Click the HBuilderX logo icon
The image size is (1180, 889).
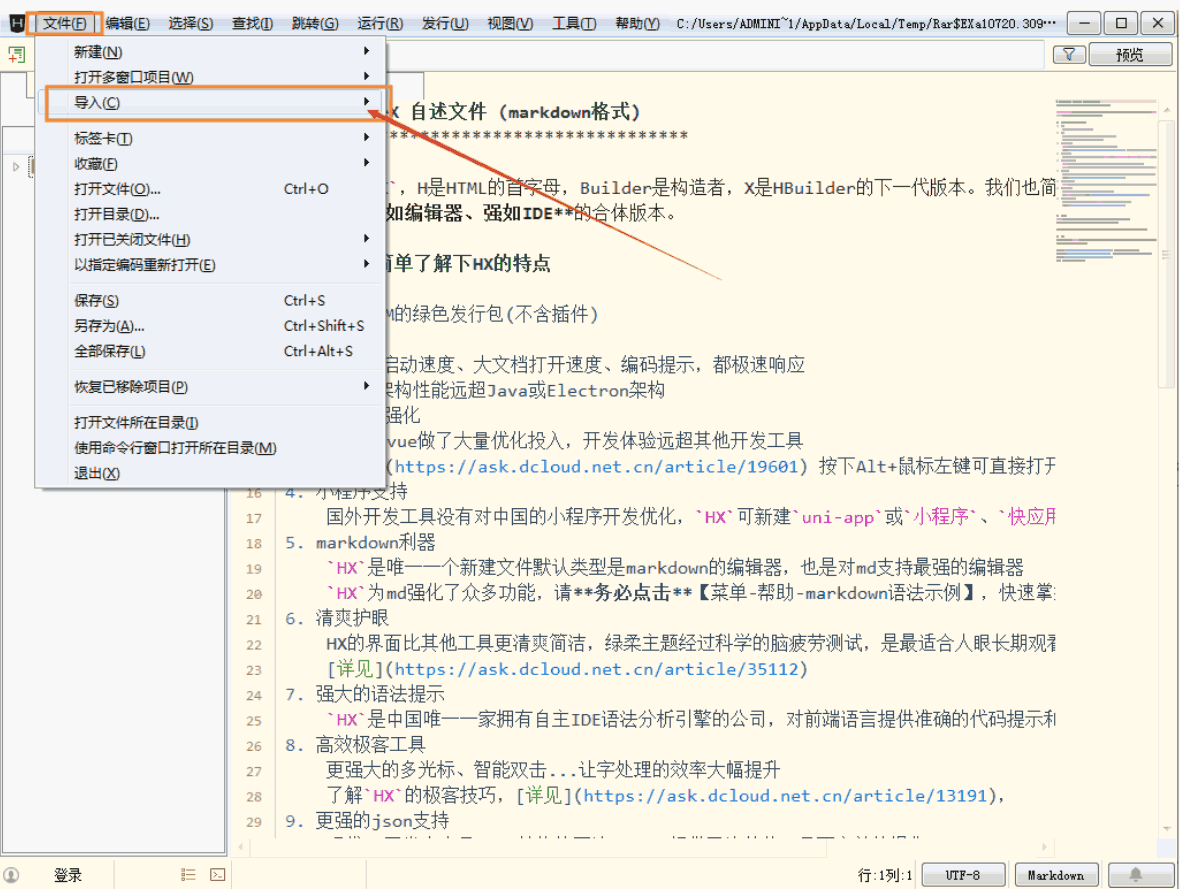click(x=16, y=23)
